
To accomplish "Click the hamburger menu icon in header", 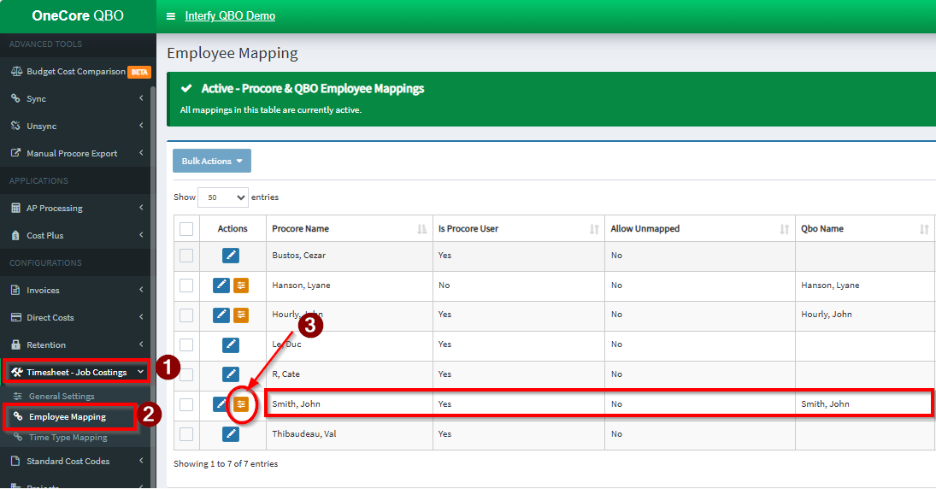I will 171,16.
